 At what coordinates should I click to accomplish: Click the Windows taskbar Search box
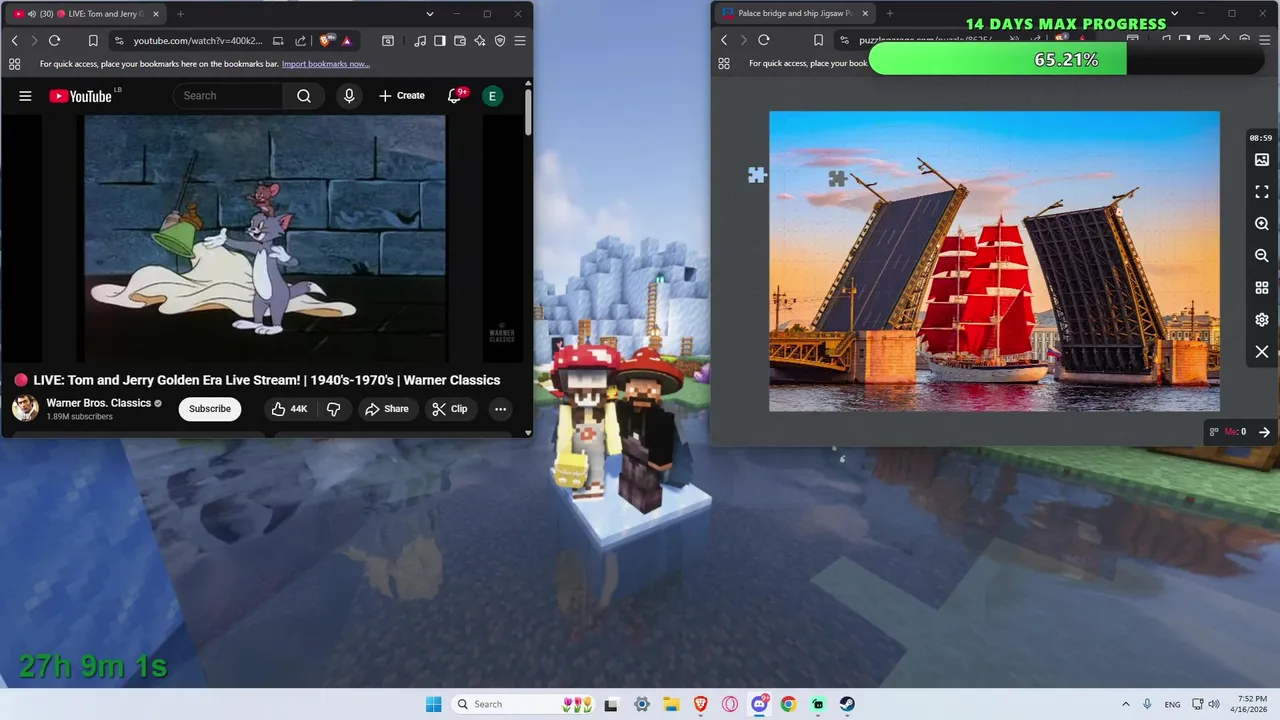[524, 704]
